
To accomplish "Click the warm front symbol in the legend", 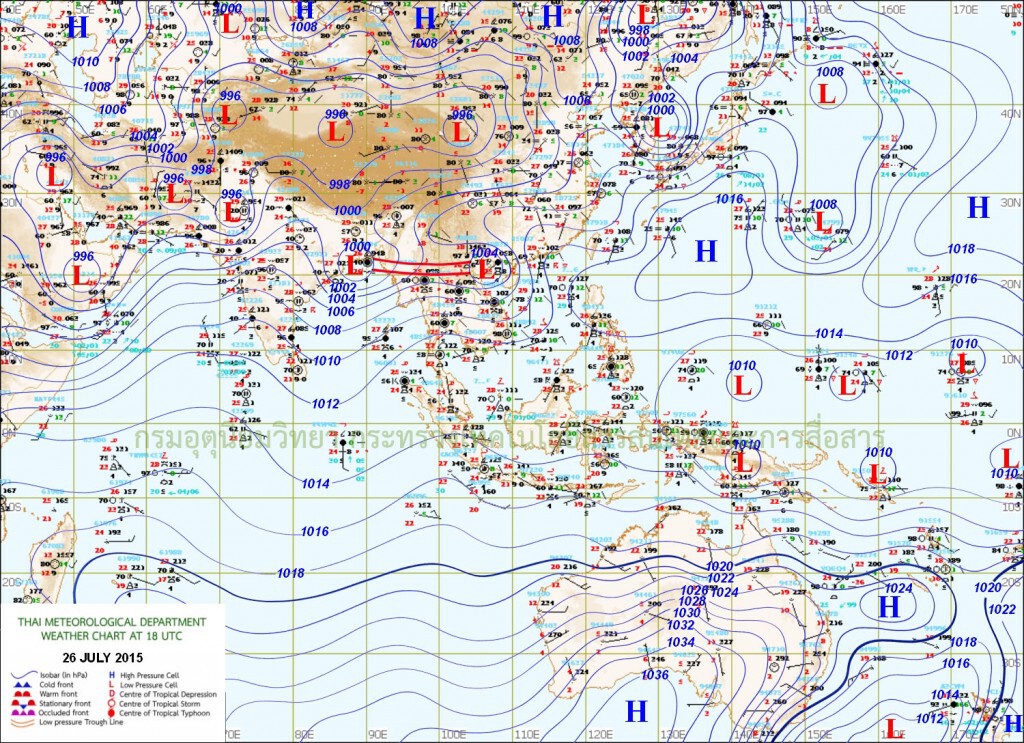I will (x=23, y=693).
